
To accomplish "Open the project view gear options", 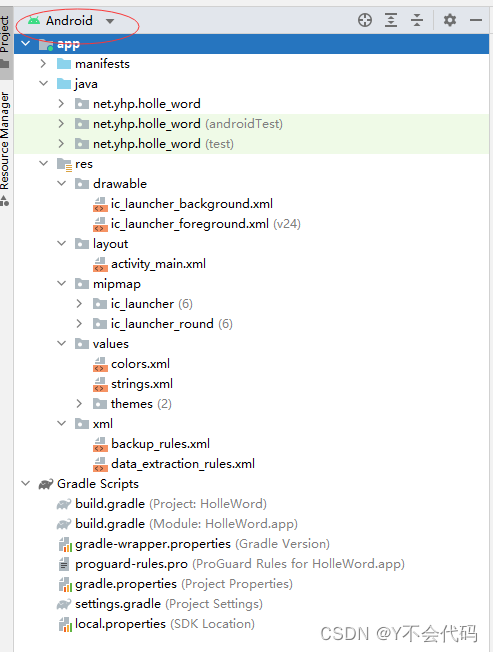I will pyautogui.click(x=450, y=20).
